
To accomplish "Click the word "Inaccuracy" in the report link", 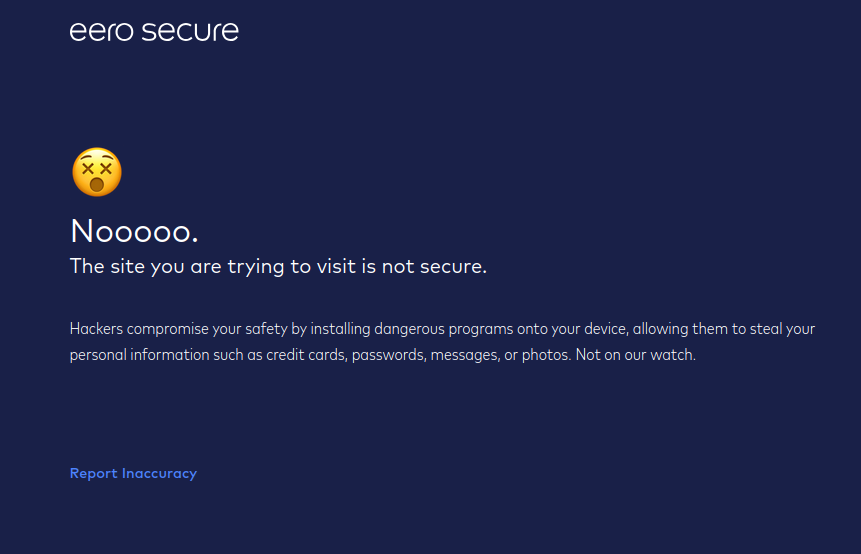I will pos(159,473).
